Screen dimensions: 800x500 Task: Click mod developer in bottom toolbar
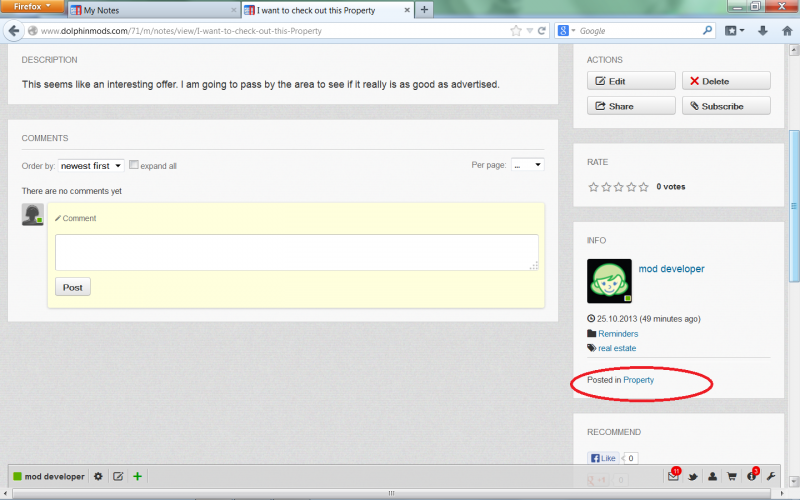click(49, 477)
